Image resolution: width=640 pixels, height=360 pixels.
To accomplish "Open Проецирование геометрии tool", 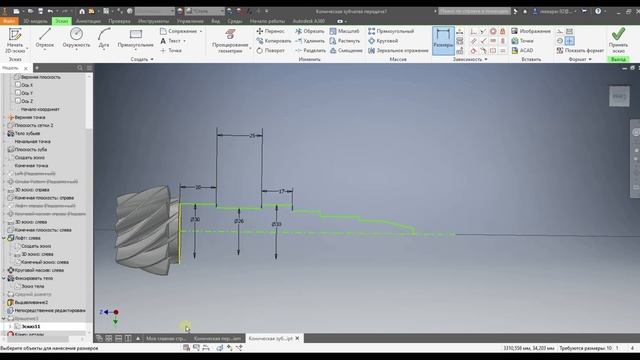I will 230,41.
